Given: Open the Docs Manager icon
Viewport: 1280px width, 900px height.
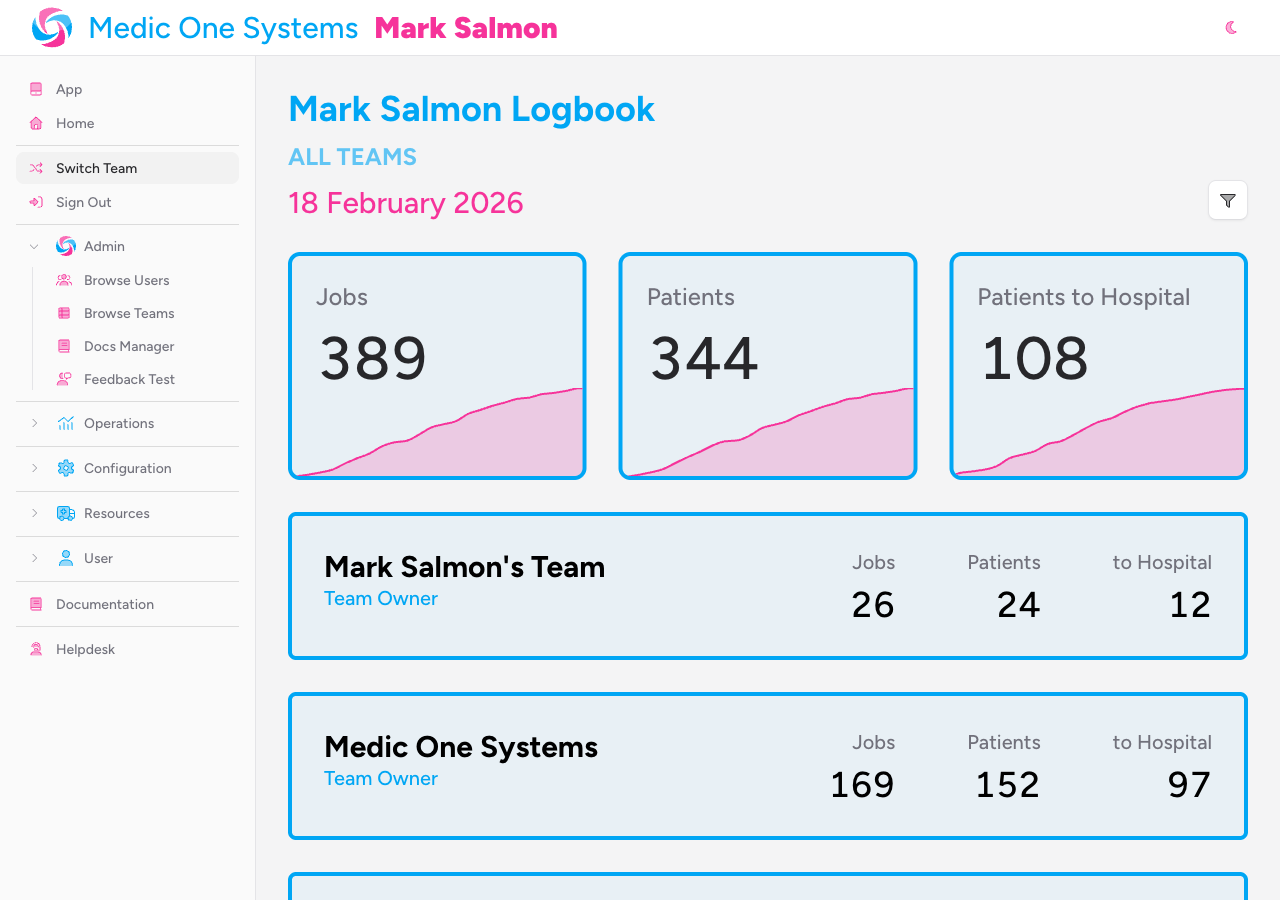Looking at the screenshot, I should tap(63, 346).
